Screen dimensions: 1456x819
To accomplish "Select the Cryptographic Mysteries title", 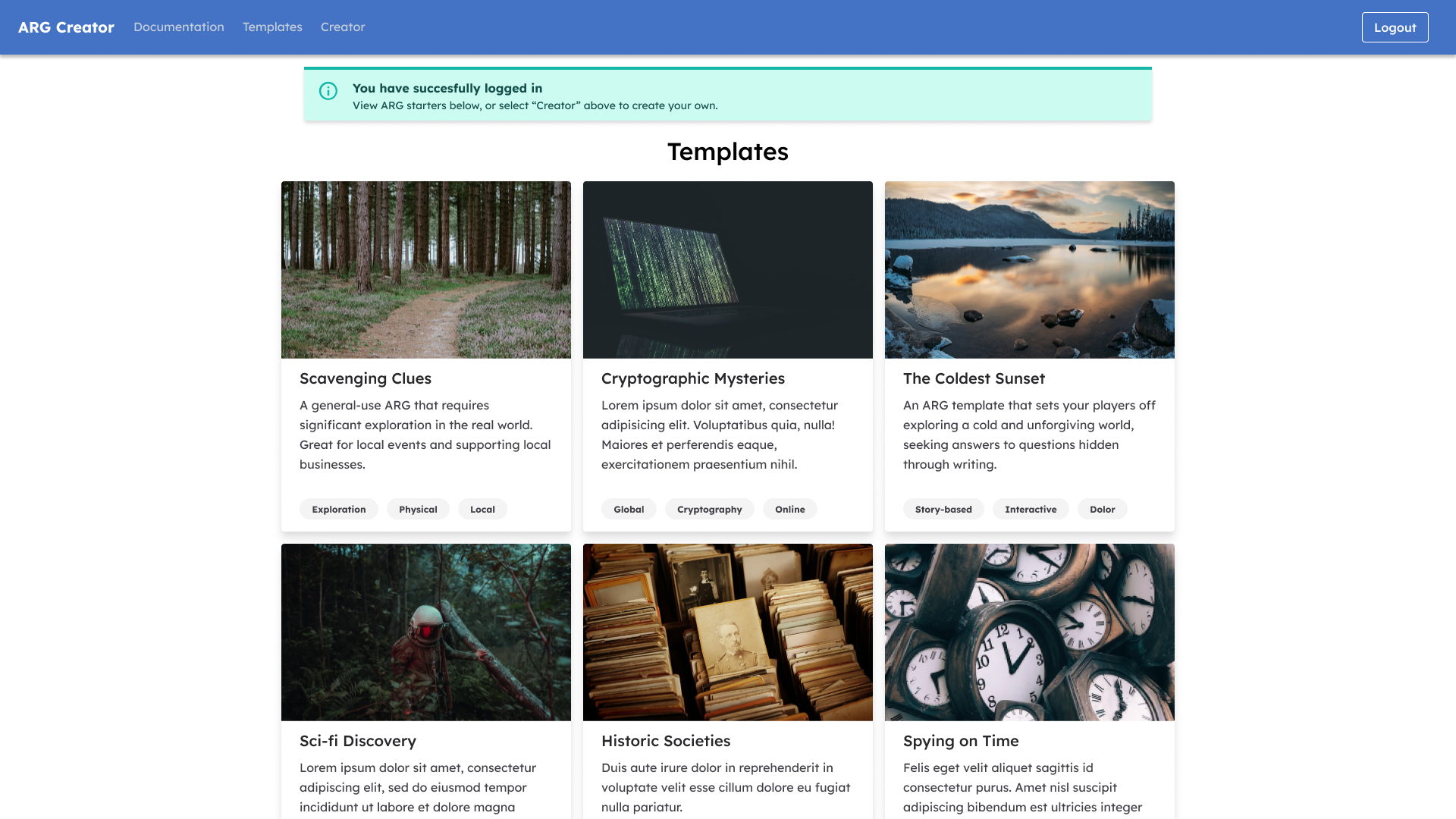I will [693, 378].
